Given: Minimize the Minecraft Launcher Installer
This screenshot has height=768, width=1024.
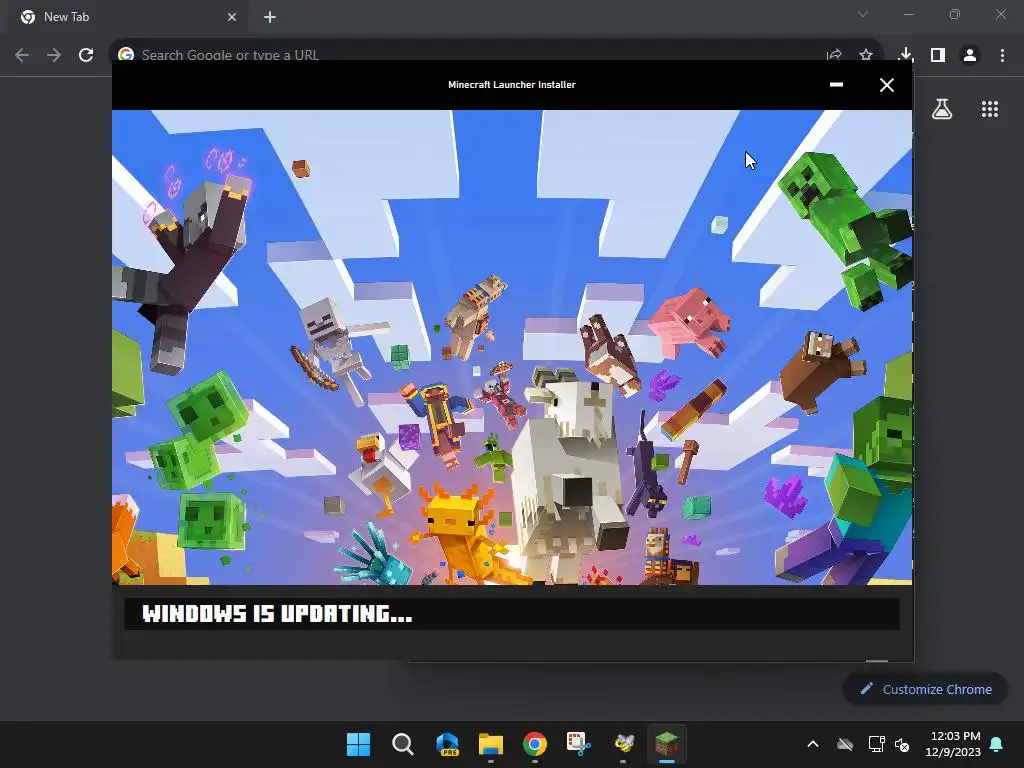Looking at the screenshot, I should point(836,84).
